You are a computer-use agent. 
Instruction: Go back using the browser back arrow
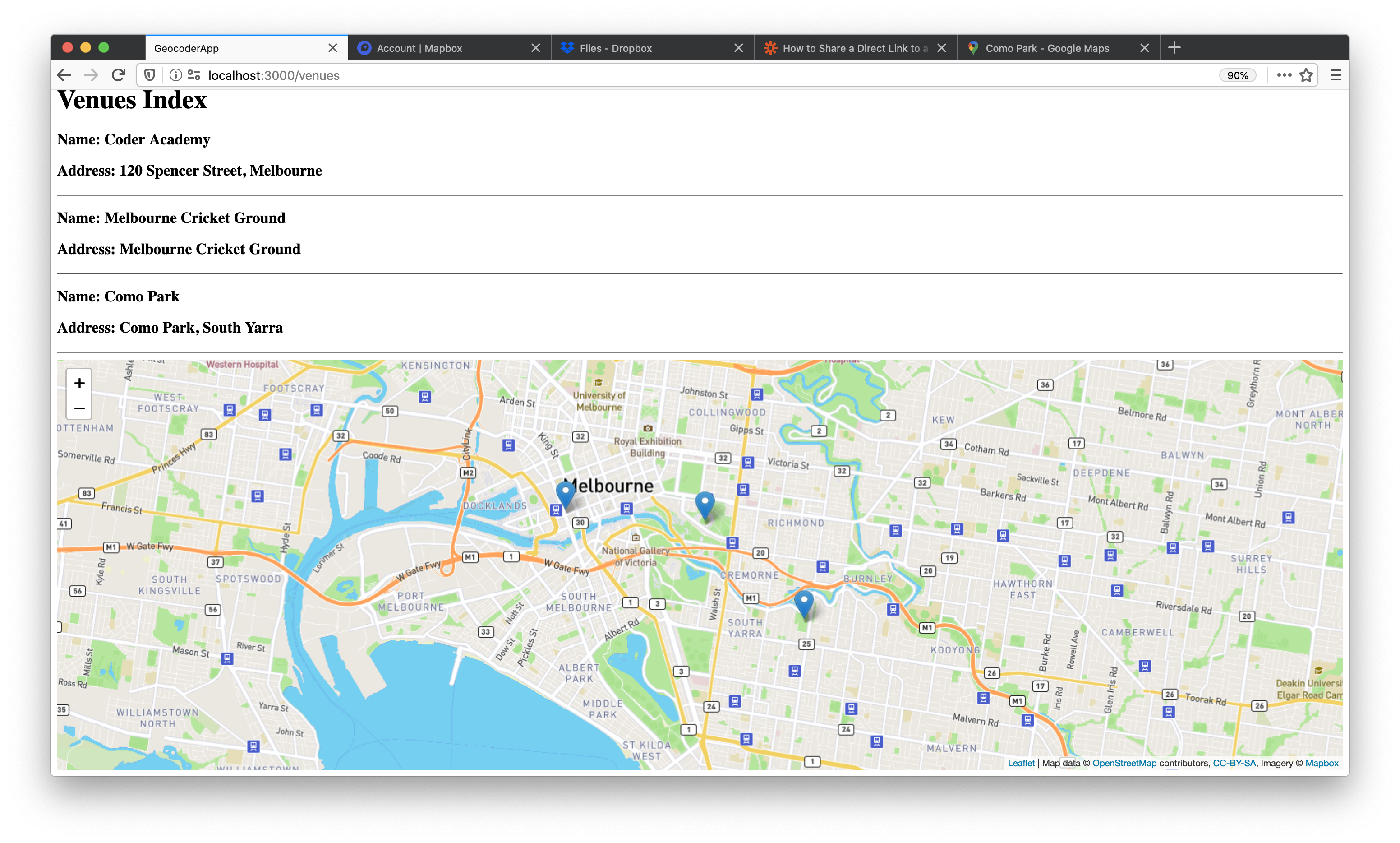click(64, 75)
